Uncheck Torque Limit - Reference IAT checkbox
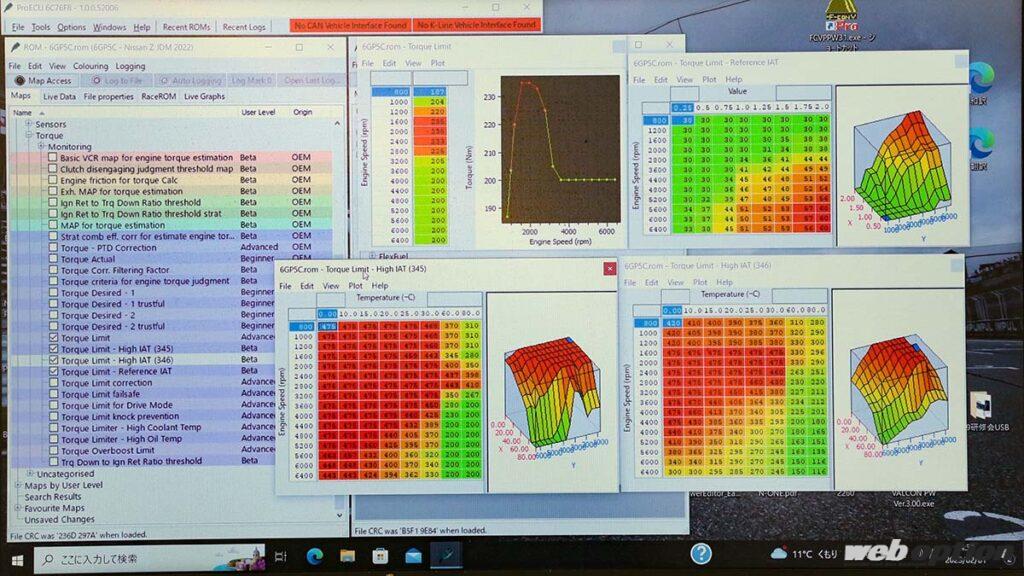 54,371
